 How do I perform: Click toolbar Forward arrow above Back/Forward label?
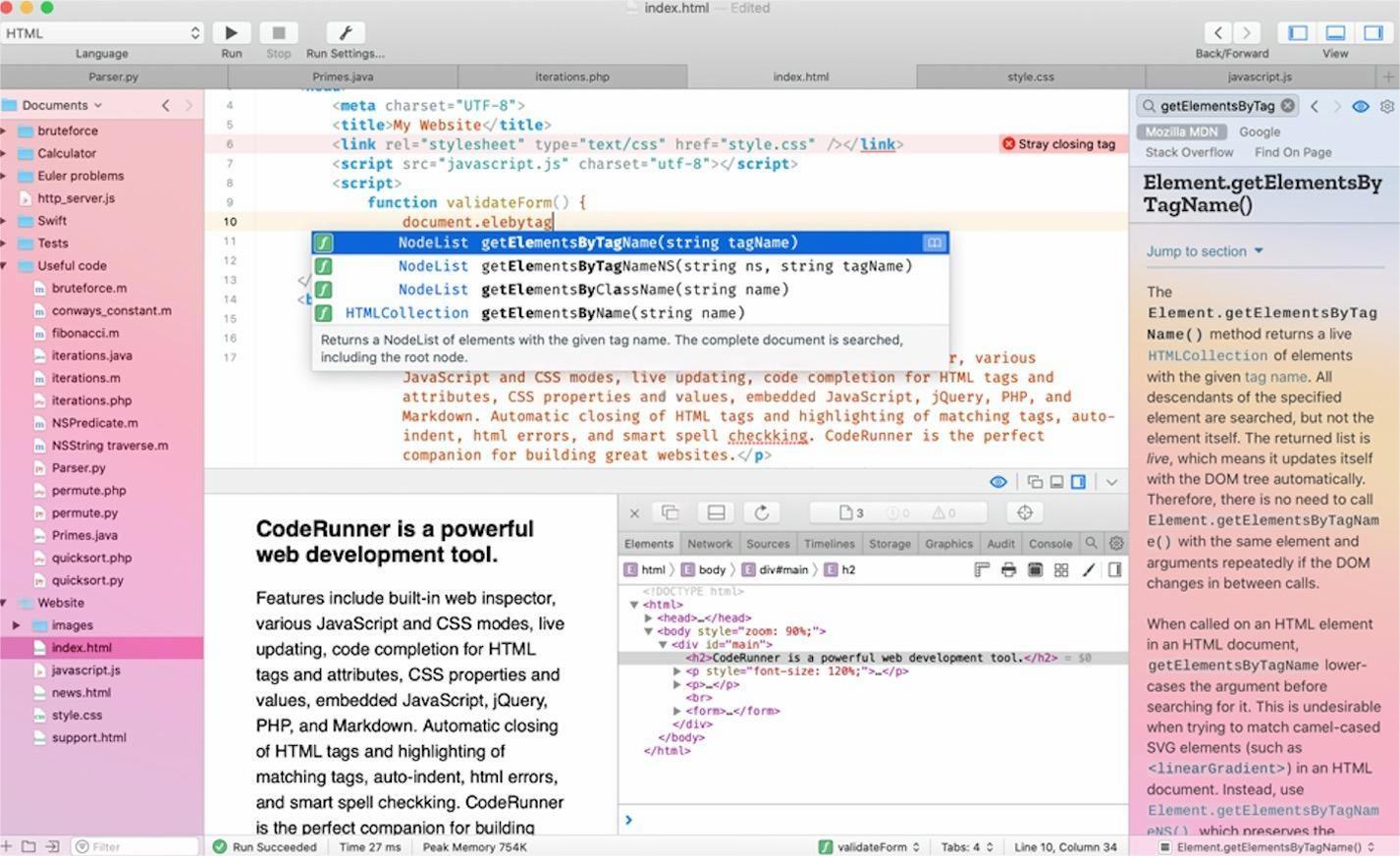(1247, 32)
